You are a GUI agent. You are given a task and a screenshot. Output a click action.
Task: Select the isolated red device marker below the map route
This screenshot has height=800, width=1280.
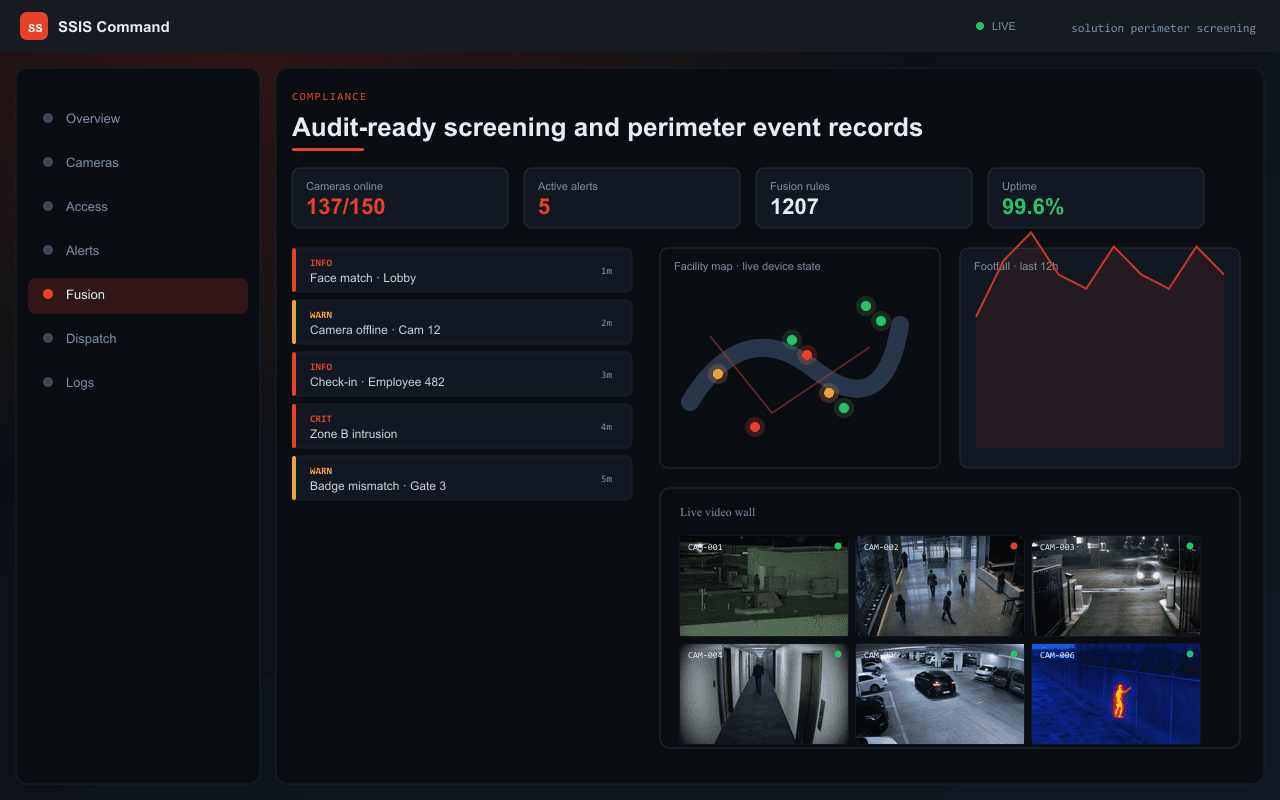[755, 427]
